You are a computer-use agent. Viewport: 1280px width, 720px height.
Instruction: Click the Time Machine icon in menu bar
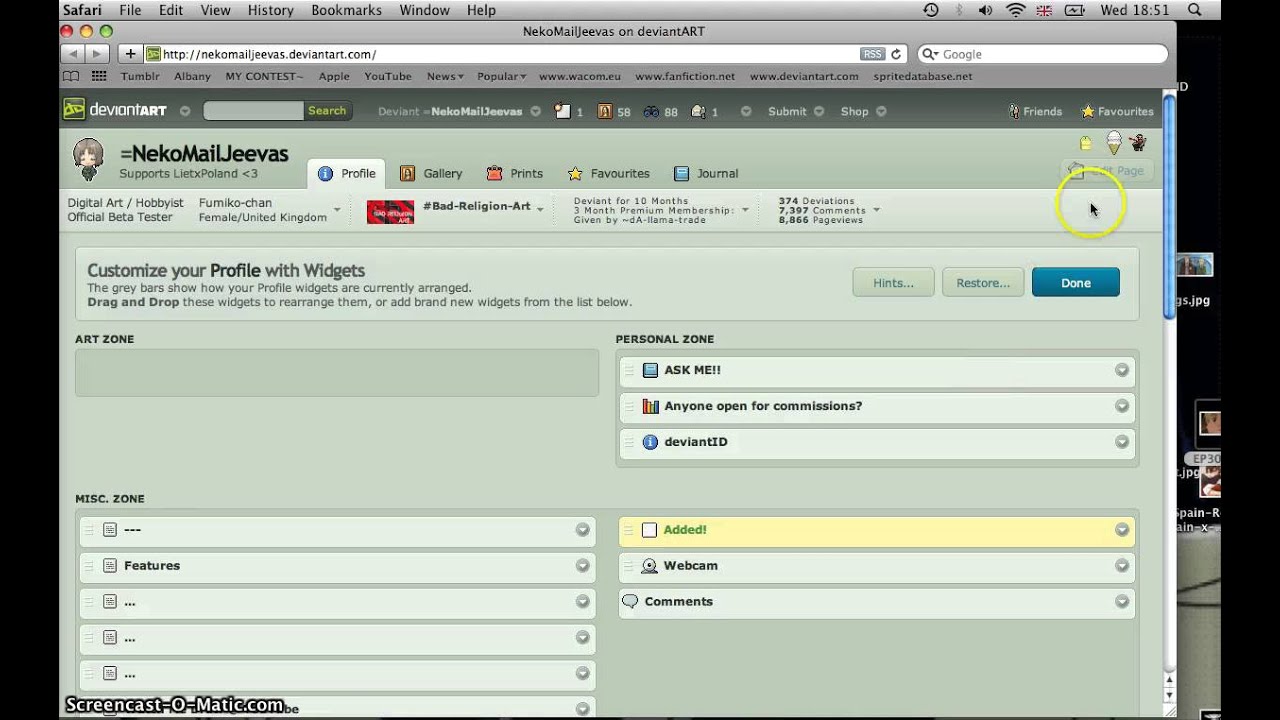931,10
